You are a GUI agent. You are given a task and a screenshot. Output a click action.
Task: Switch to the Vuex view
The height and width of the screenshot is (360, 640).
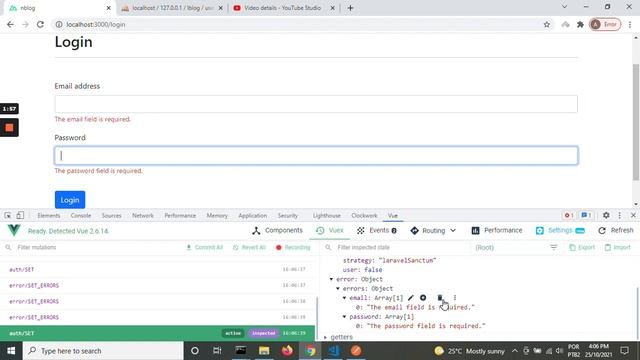[x=330, y=231]
